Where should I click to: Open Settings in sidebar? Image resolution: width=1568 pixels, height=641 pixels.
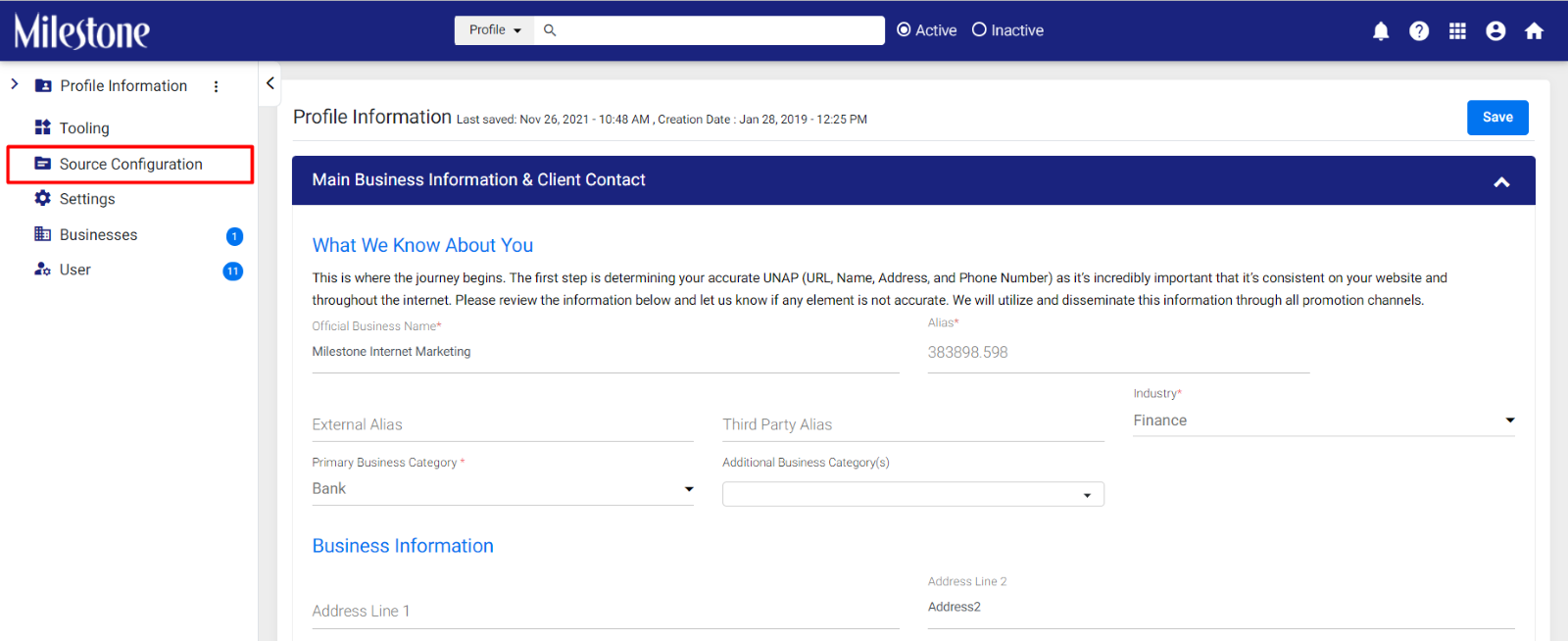87,199
